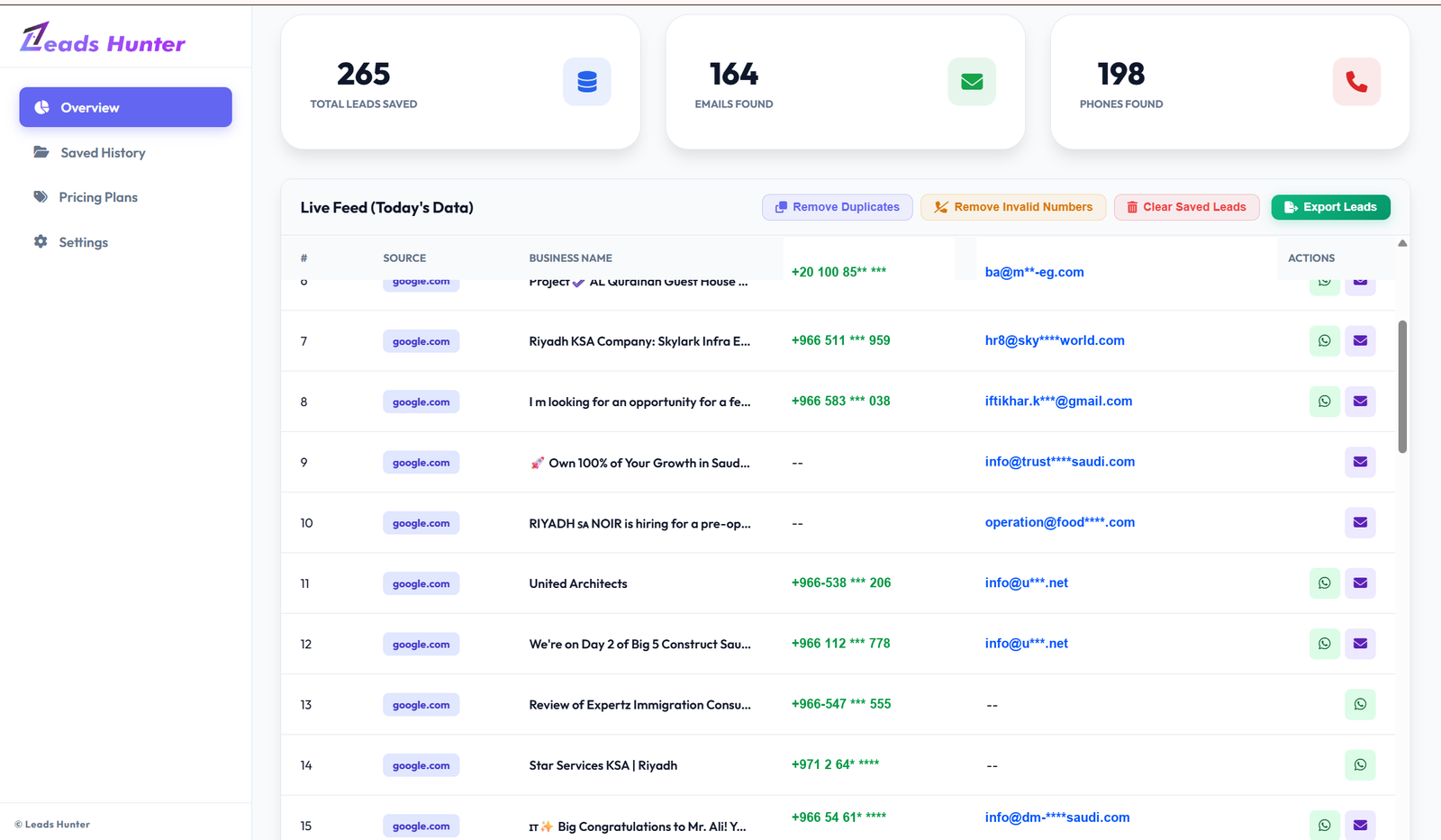Screen dimensions: 1441x840
Task: Email the United Architects lead
Action: coord(1360,583)
